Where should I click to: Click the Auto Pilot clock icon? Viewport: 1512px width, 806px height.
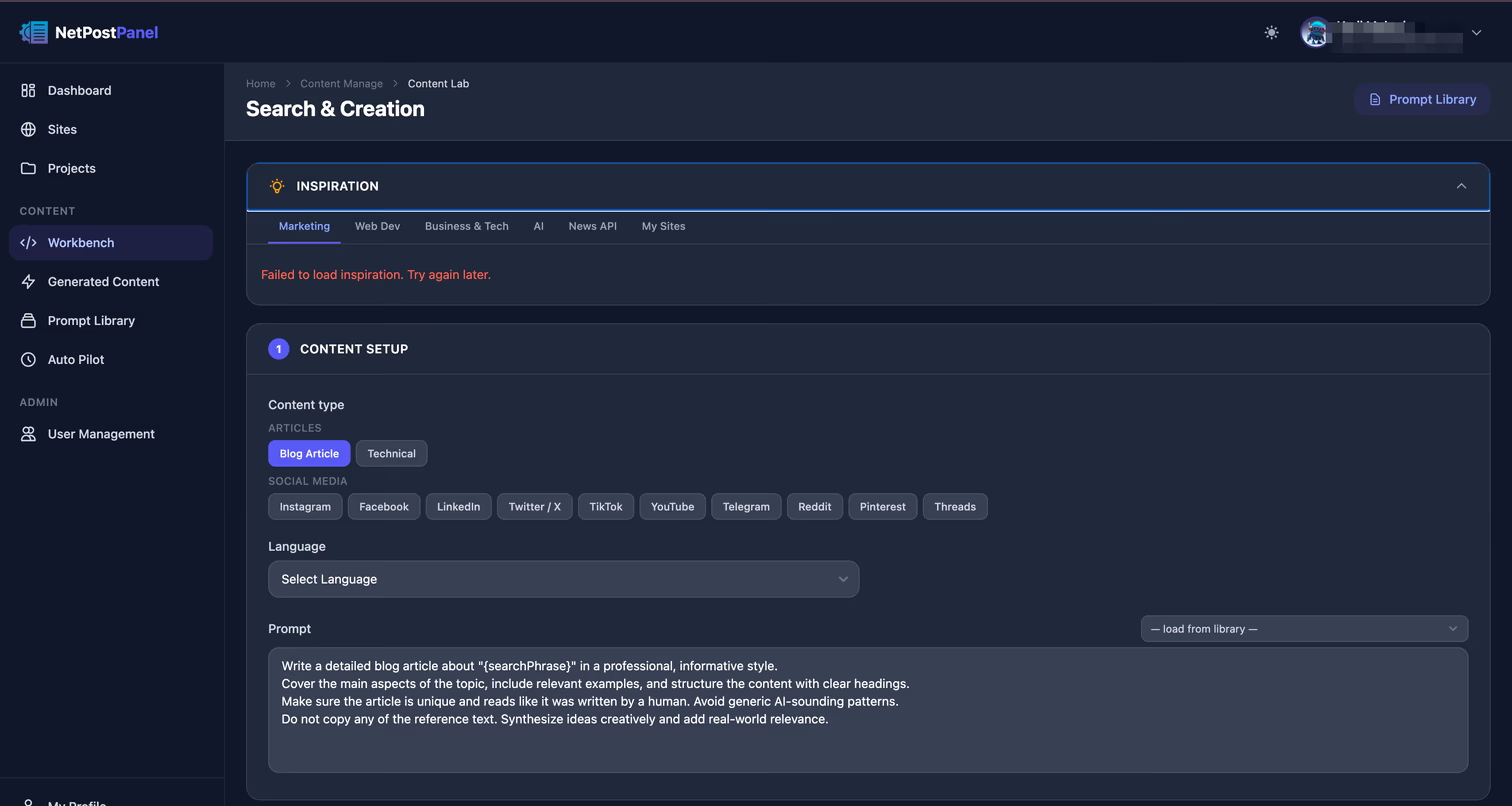28,360
